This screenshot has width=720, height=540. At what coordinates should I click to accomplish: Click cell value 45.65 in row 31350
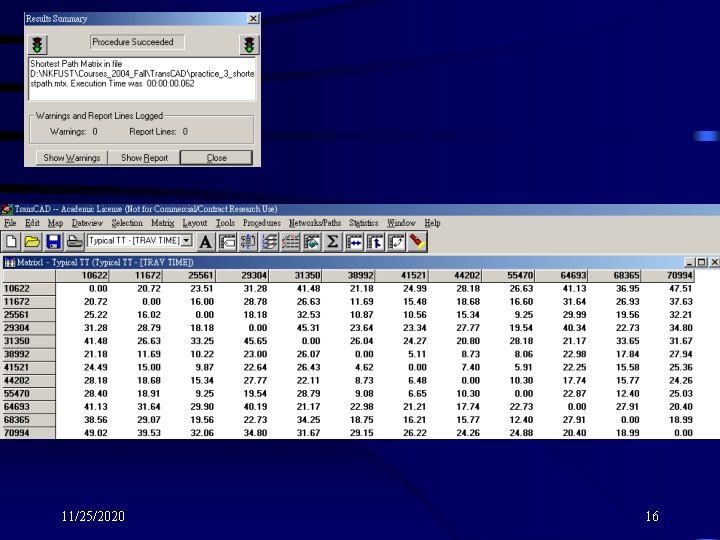(x=255, y=341)
